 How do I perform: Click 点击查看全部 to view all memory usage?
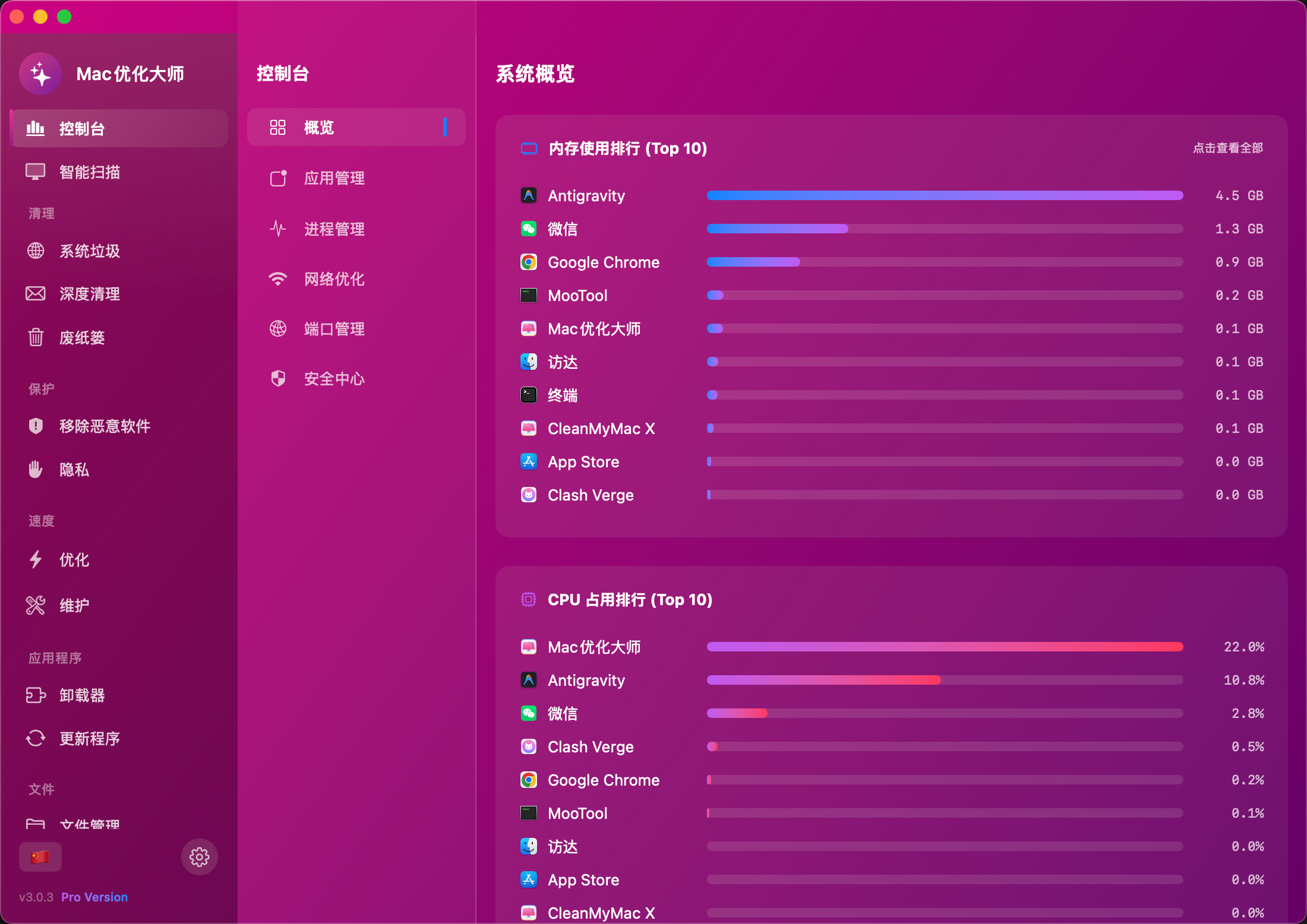1229,148
